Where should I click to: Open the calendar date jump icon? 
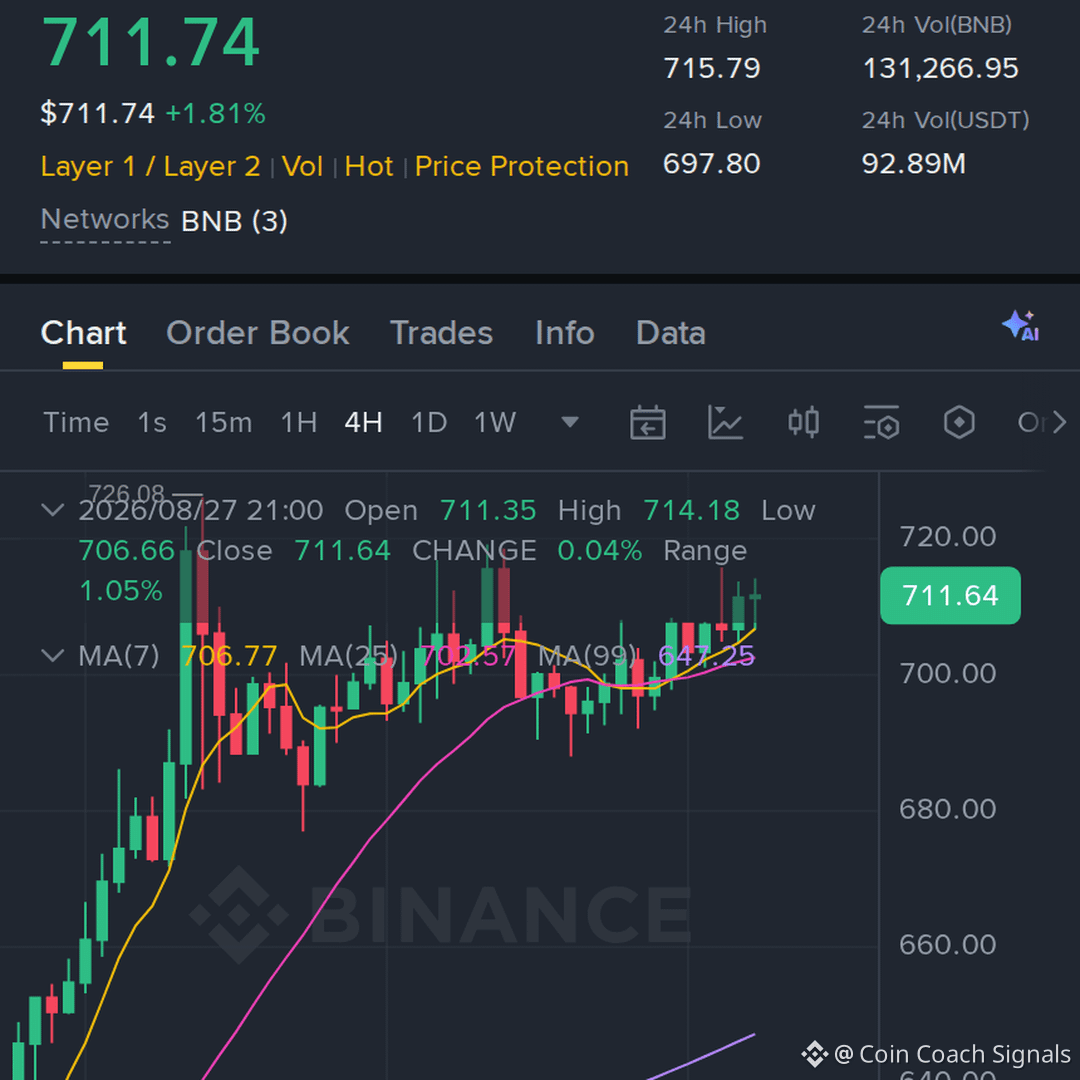[x=647, y=422]
